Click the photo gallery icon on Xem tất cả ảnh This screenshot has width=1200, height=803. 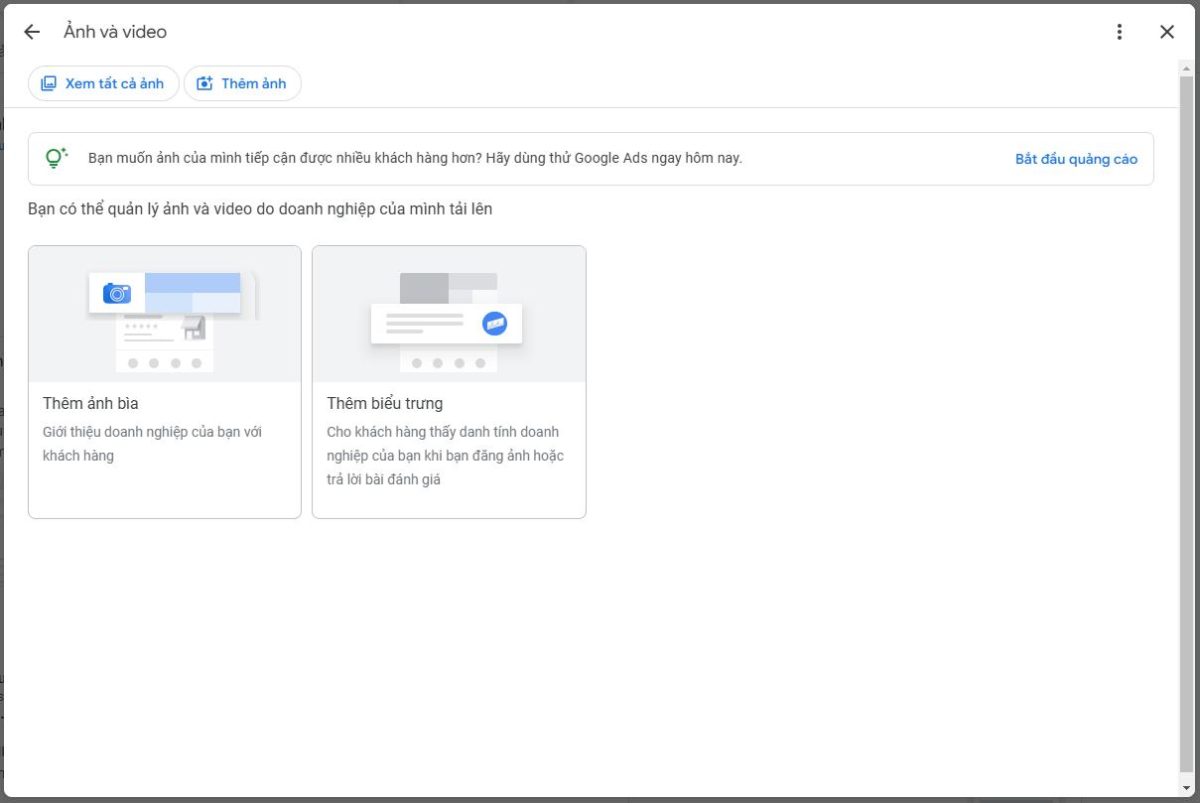[x=49, y=83]
